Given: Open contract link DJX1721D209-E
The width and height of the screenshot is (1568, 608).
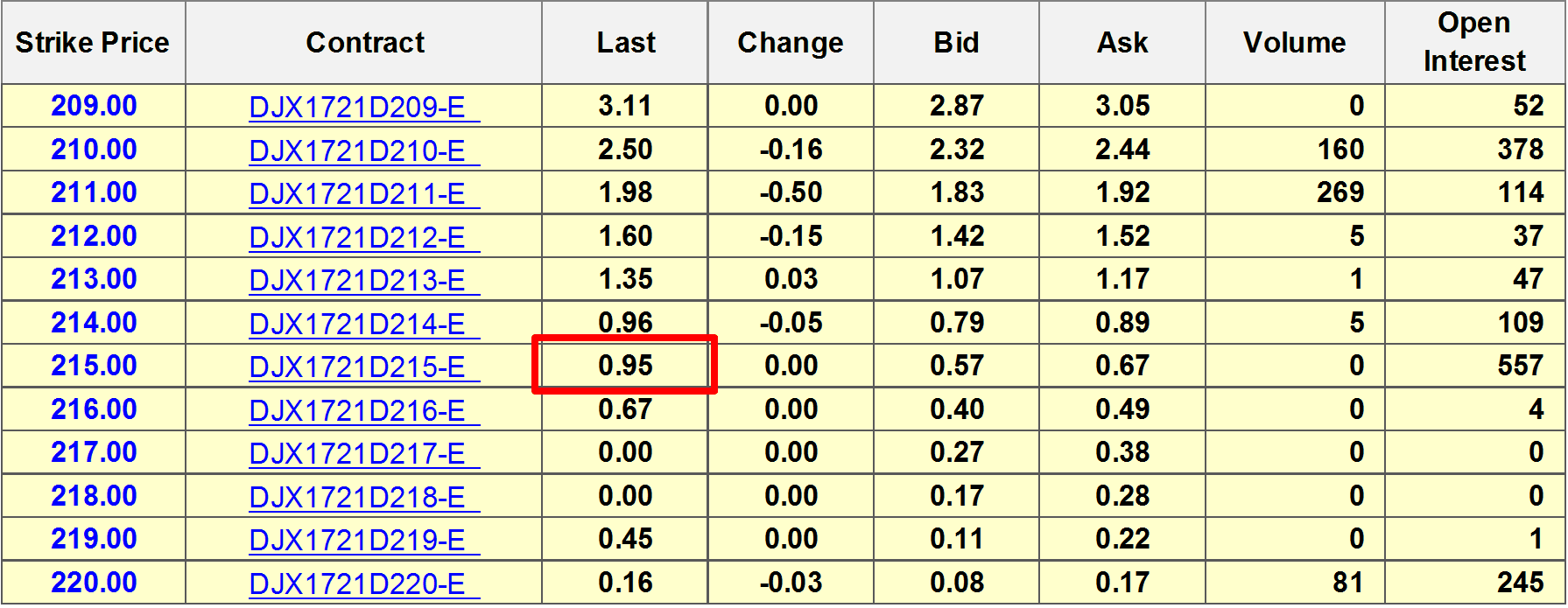Looking at the screenshot, I should point(357,107).
